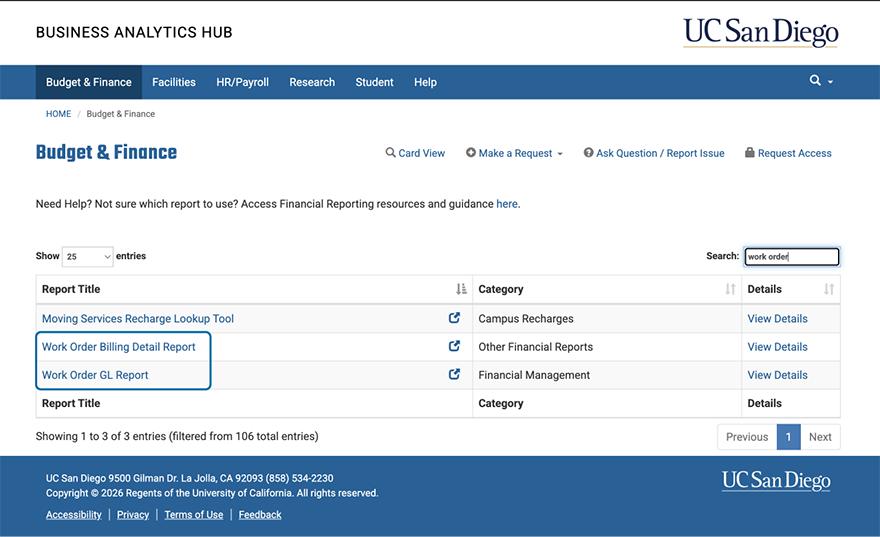View Details for Campus Recharges row
The image size is (880, 537).
[777, 319]
